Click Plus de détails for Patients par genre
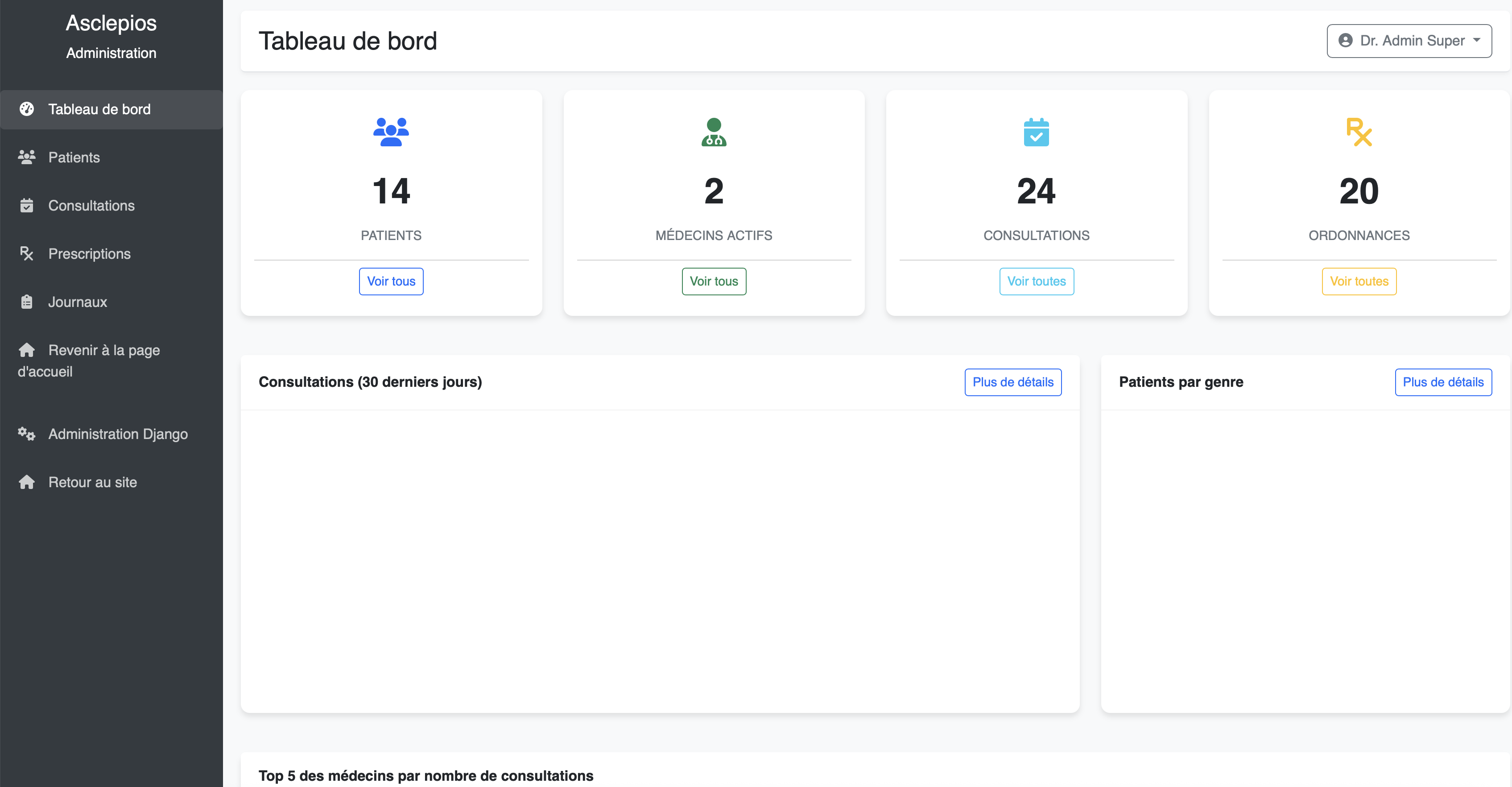Screen dimensions: 1512x787 pos(1443,382)
